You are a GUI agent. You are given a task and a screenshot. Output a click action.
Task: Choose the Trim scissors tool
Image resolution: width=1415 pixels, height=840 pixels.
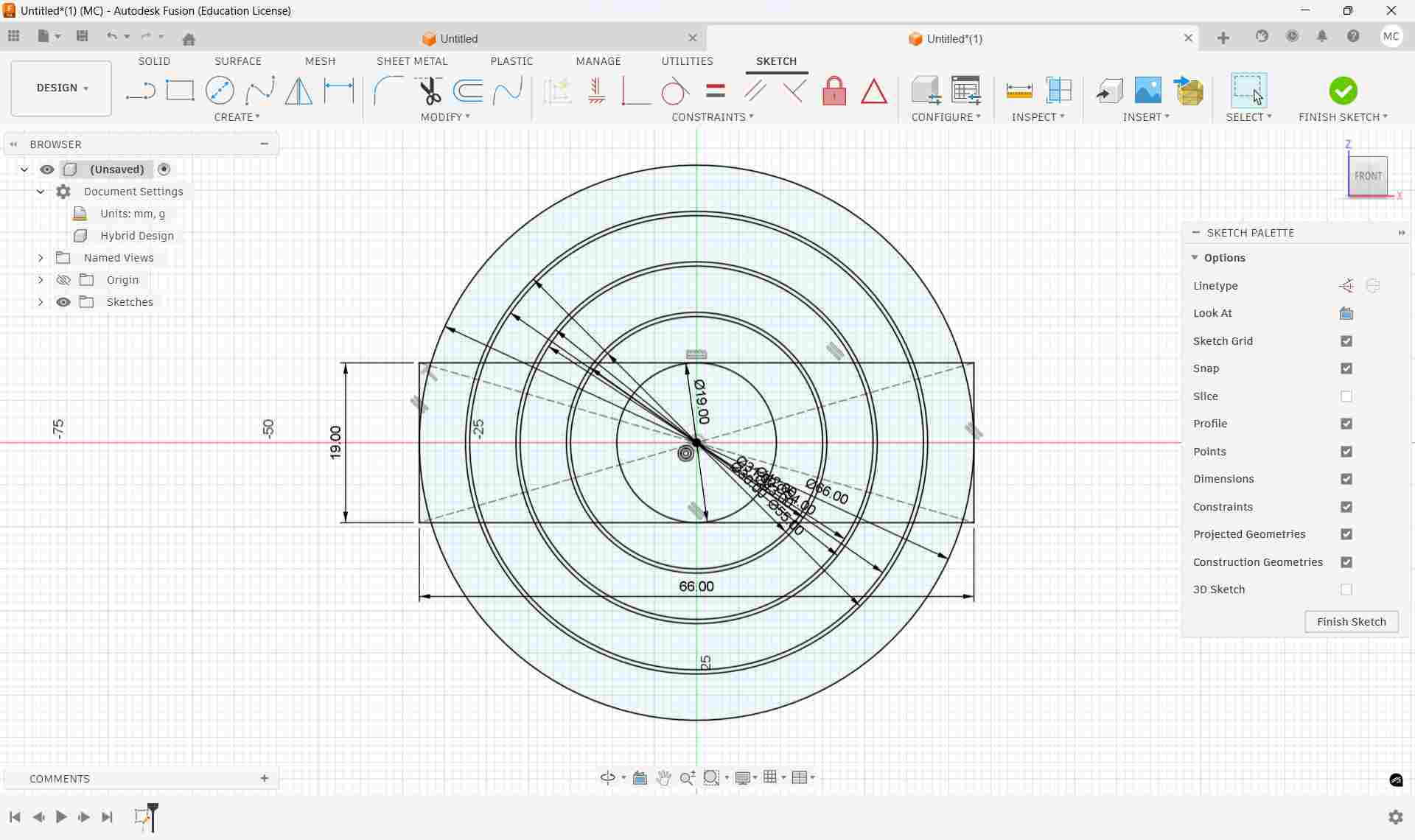[430, 91]
